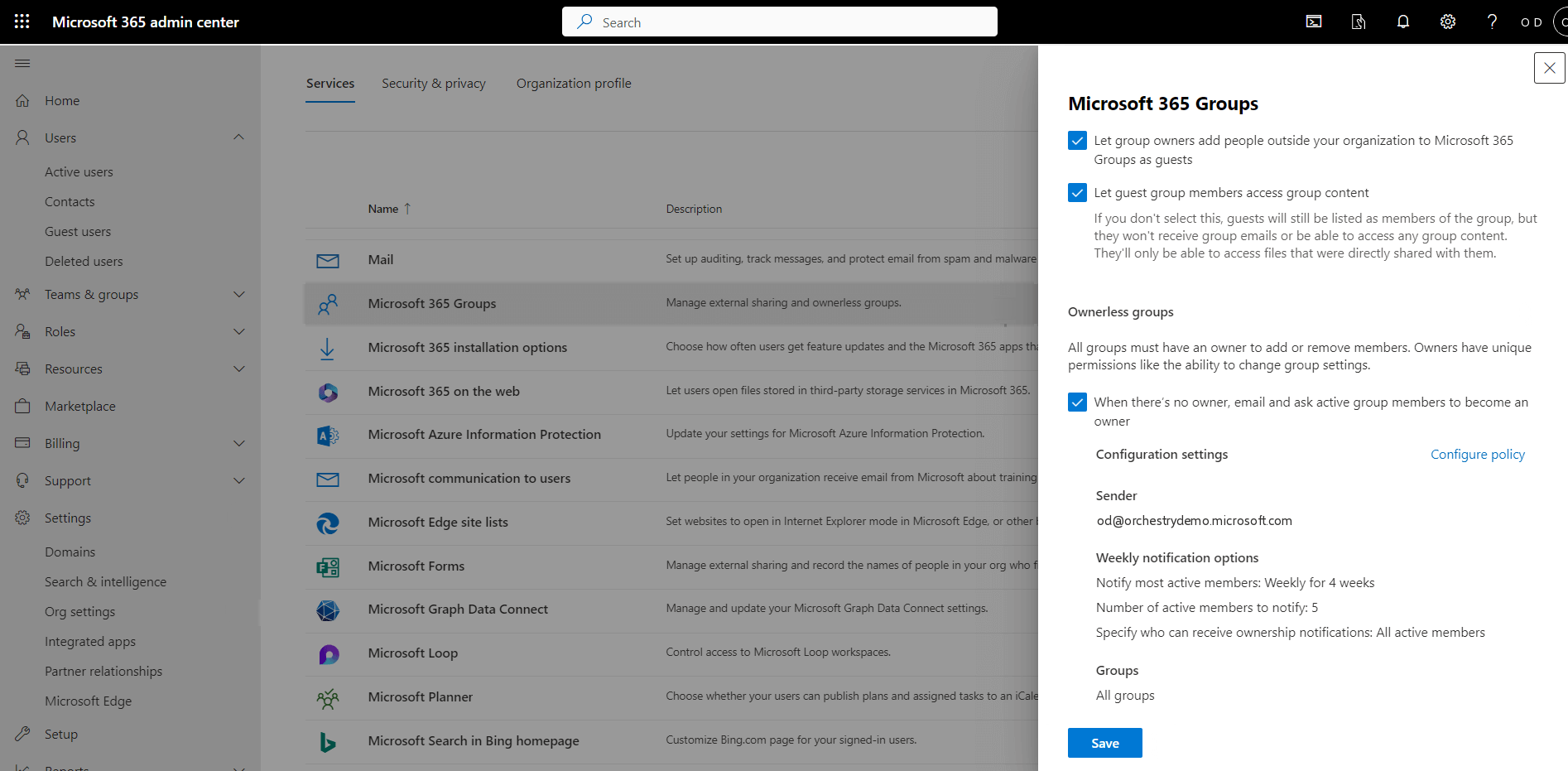Click in the Search box
Image resolution: width=1568 pixels, height=771 pixels.
[780, 22]
